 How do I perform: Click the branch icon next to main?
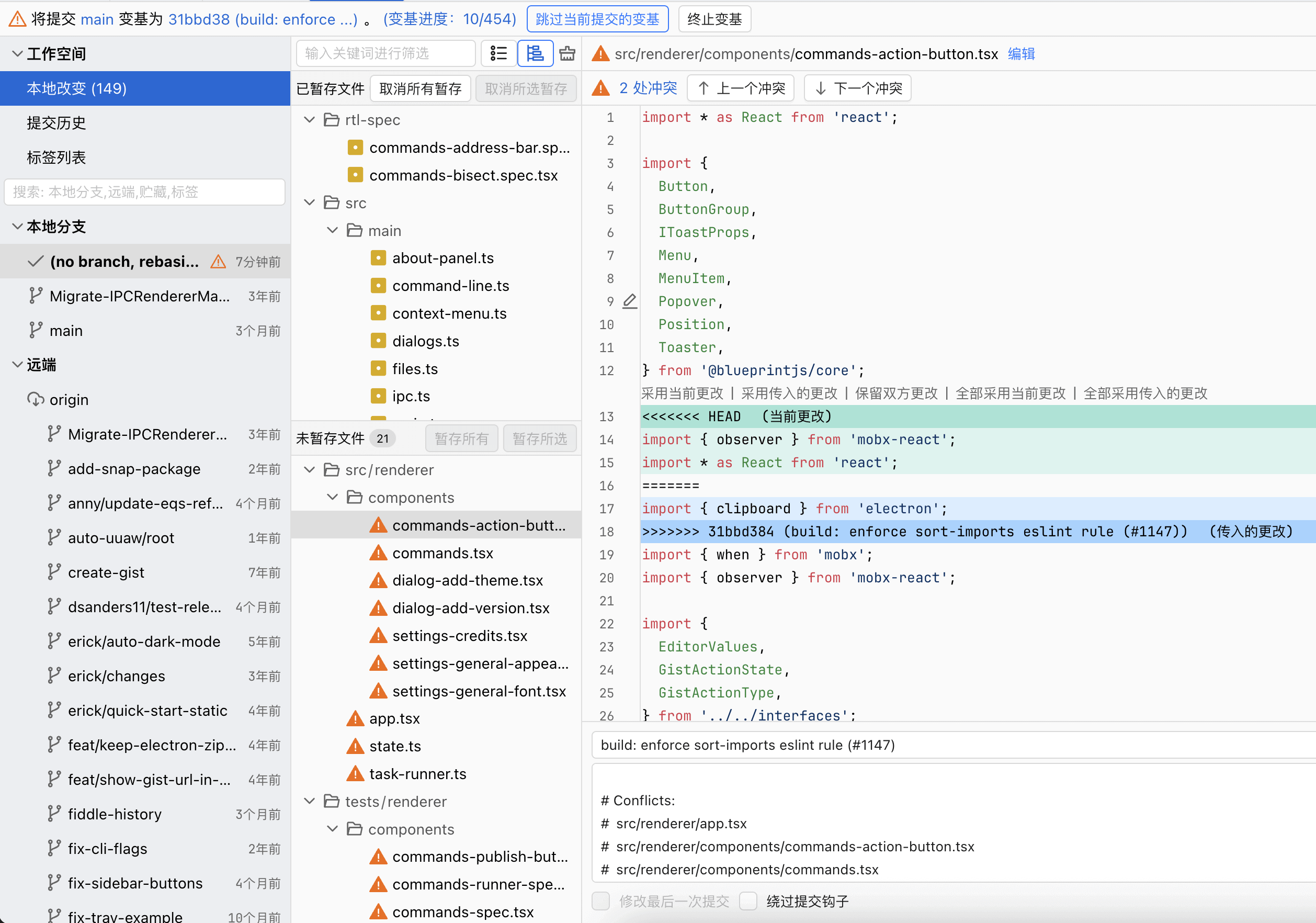click(x=36, y=330)
